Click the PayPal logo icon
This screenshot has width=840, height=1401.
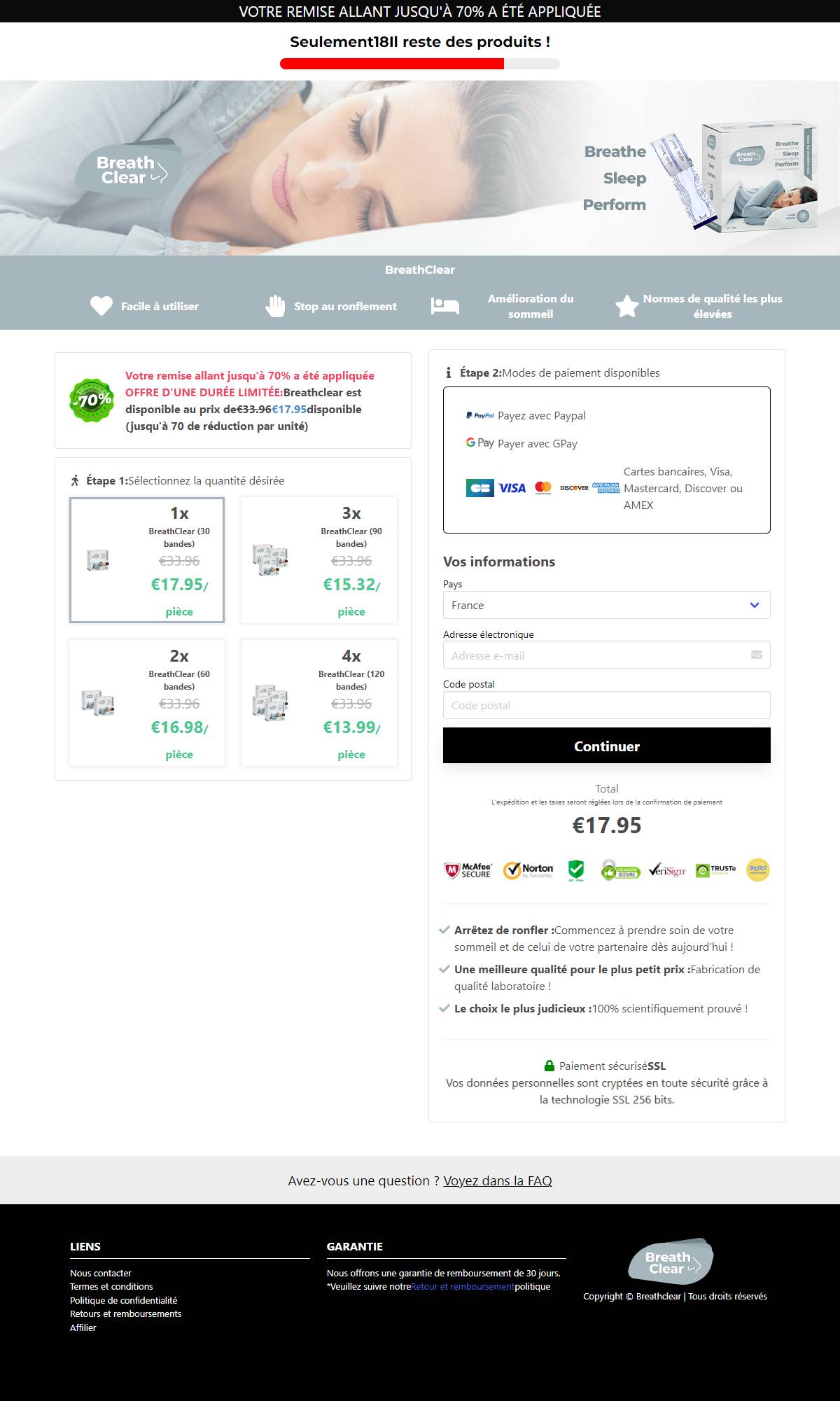(480, 415)
